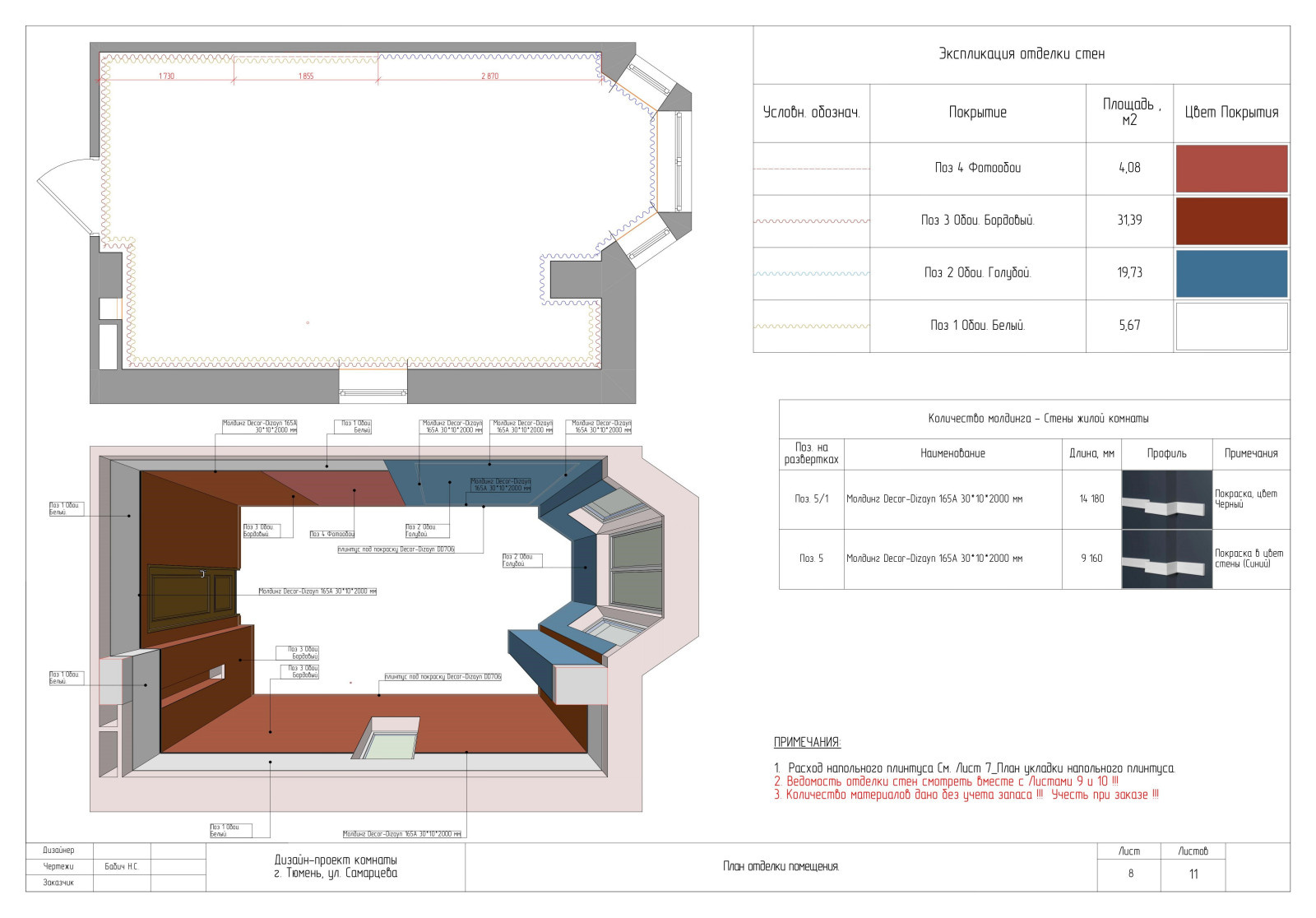Click the ПРИМЕЧАНИЯ heading

point(807,742)
